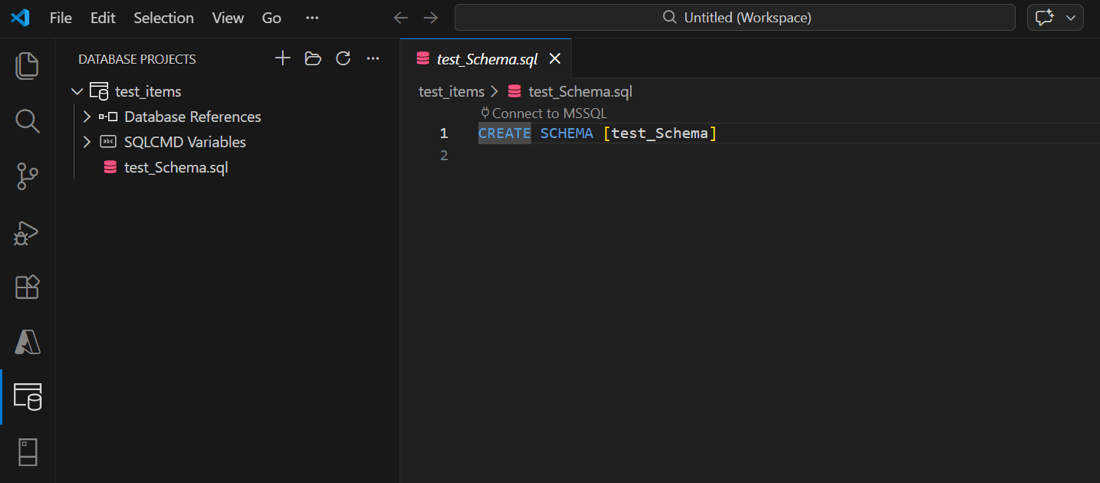Open the Selection menu
Viewport: 1100px width, 483px height.
(x=164, y=18)
